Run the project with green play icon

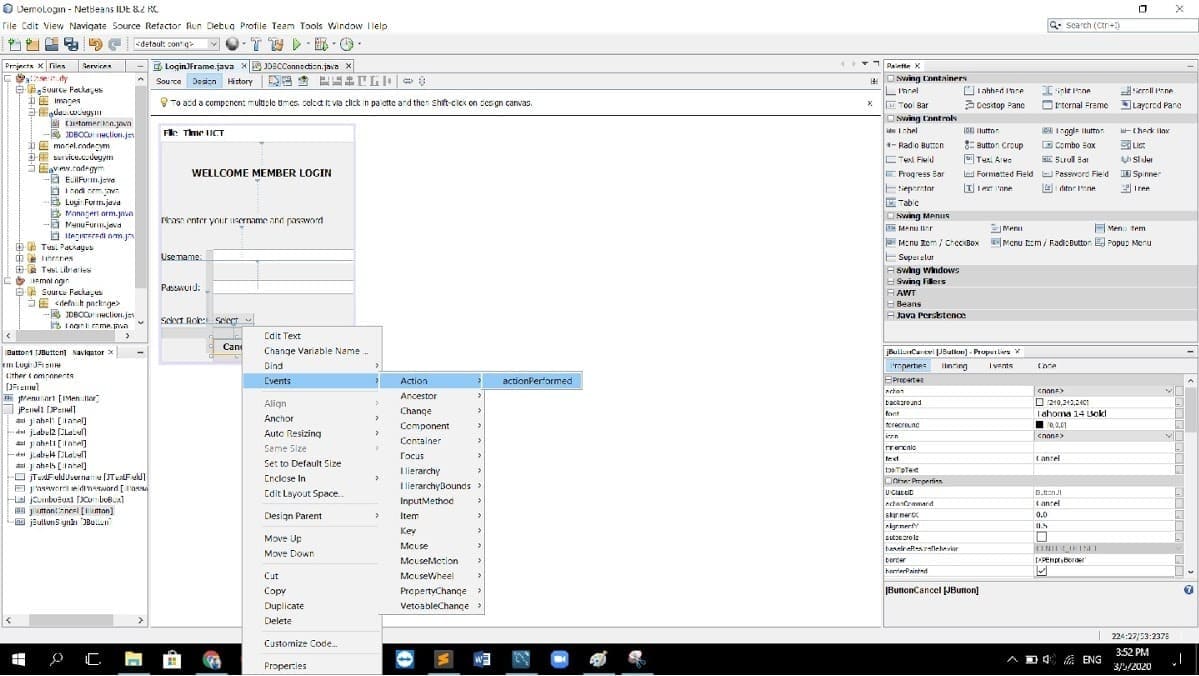click(296, 44)
